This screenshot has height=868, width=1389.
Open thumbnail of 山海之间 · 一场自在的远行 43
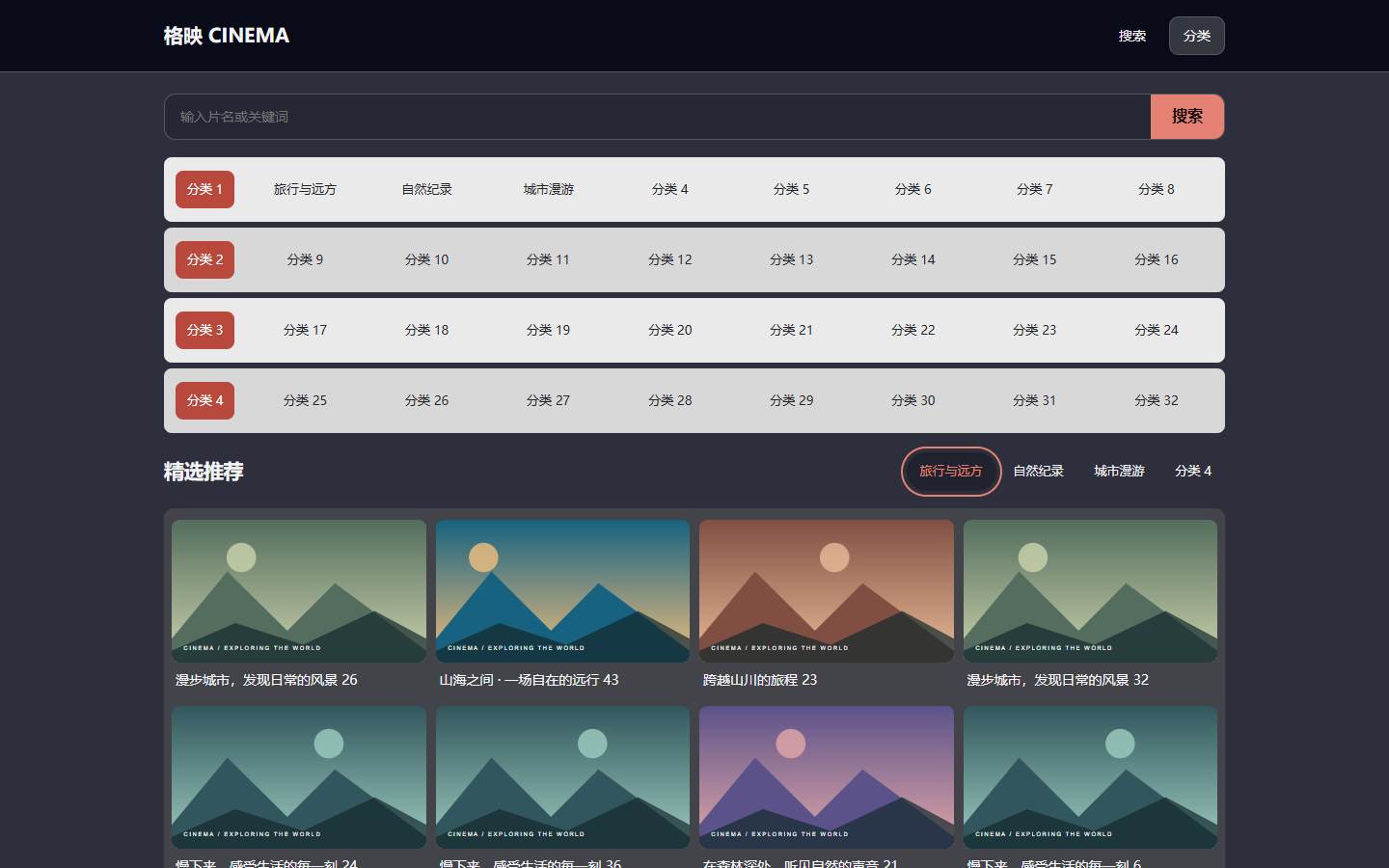(562, 591)
